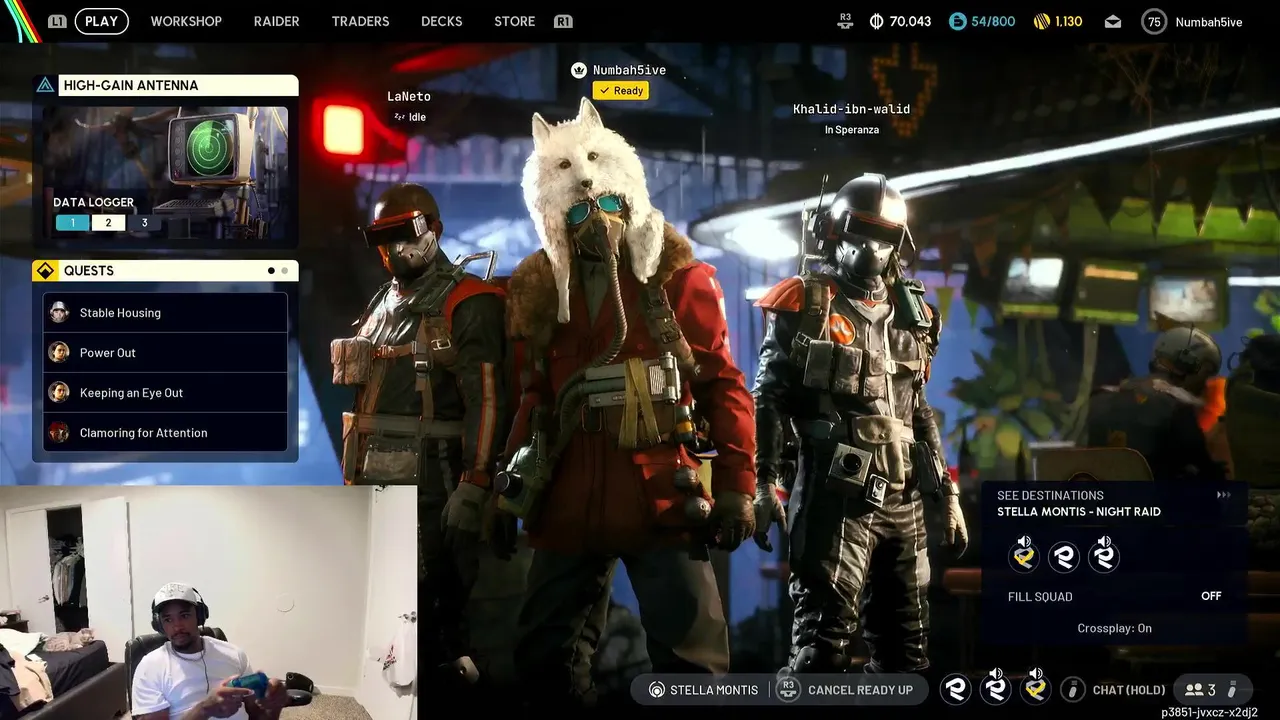1280x720 pixels.
Task: Click the STELLA MONTIS - NIGHT RAID text
Action: (x=1079, y=512)
